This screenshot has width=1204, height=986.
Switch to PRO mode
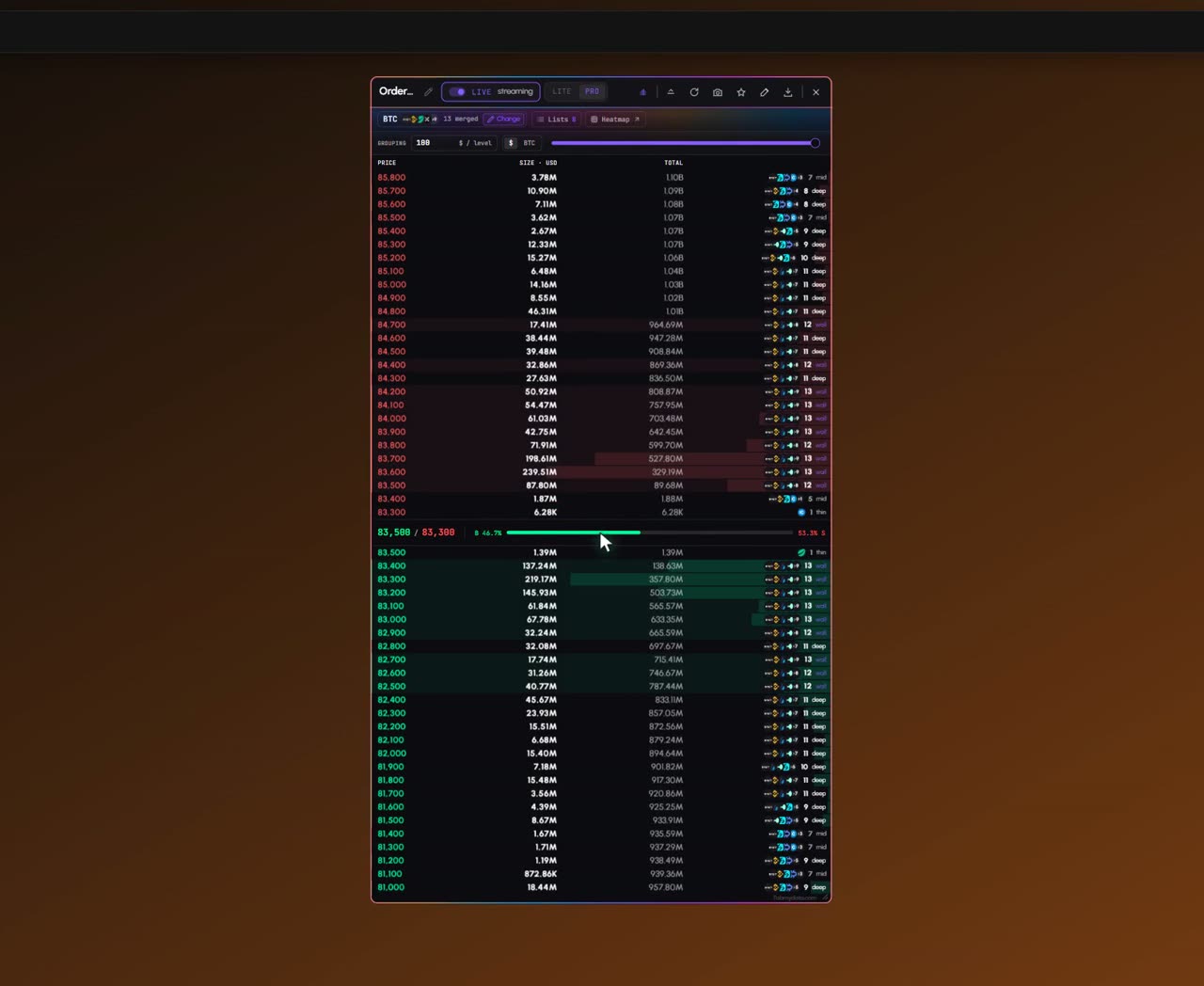(x=592, y=91)
